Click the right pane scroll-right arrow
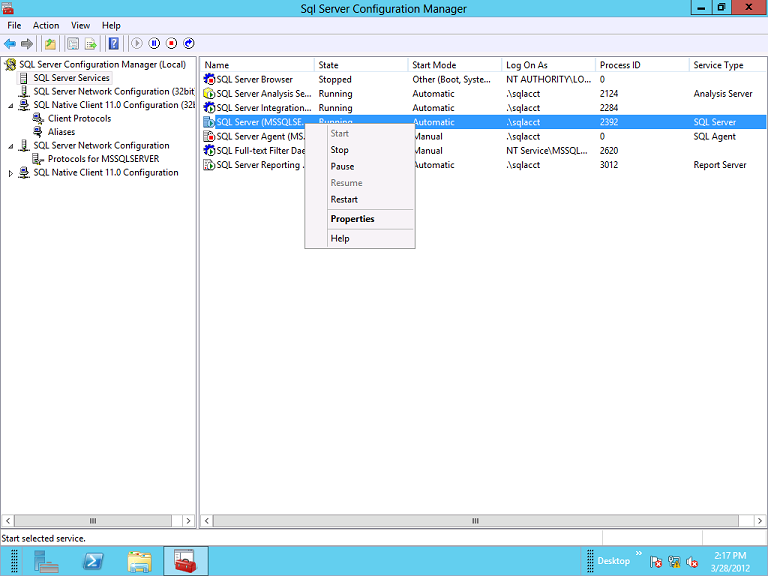This screenshot has height=576, width=768. (x=759, y=521)
